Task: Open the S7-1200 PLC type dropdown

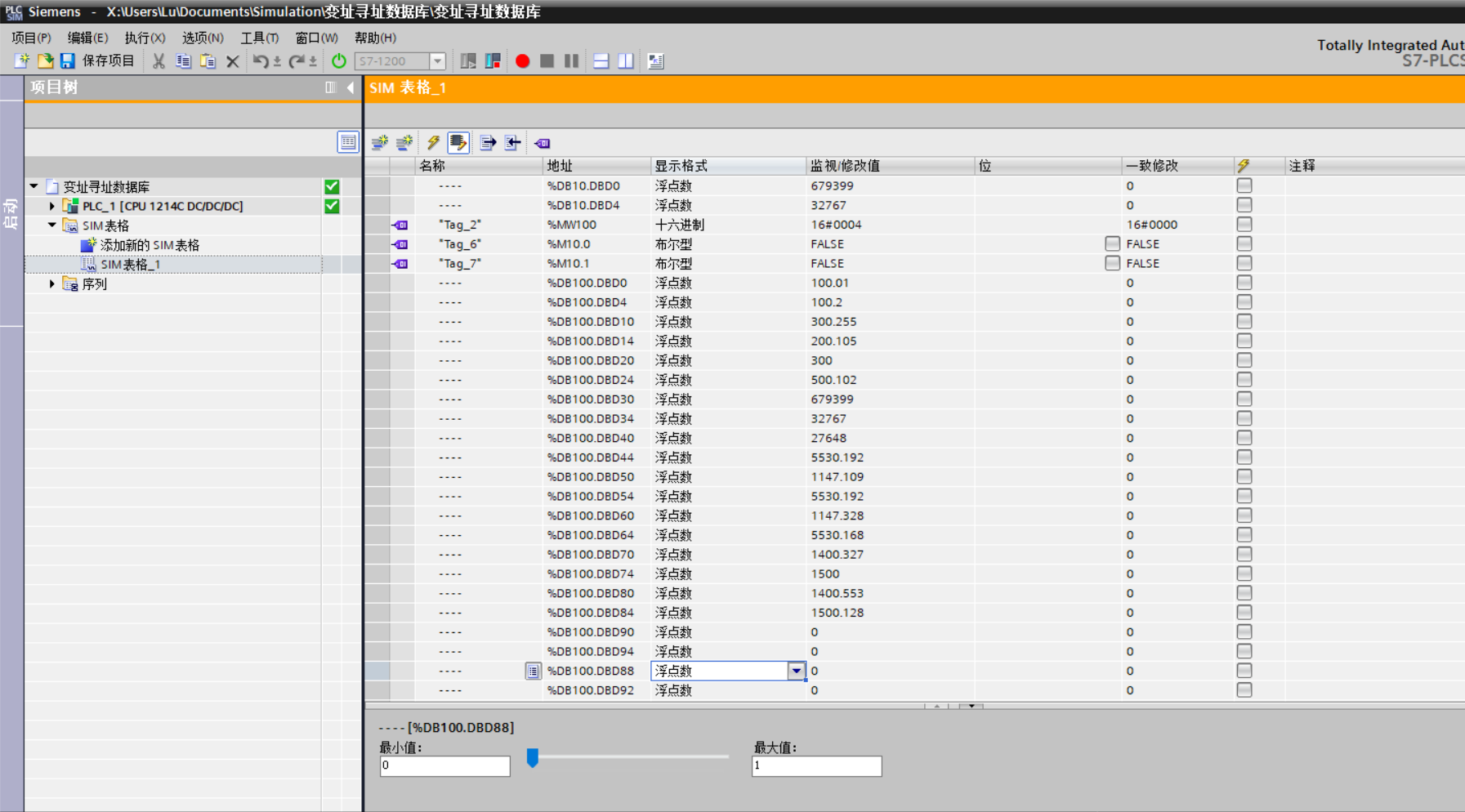Action: coord(438,61)
